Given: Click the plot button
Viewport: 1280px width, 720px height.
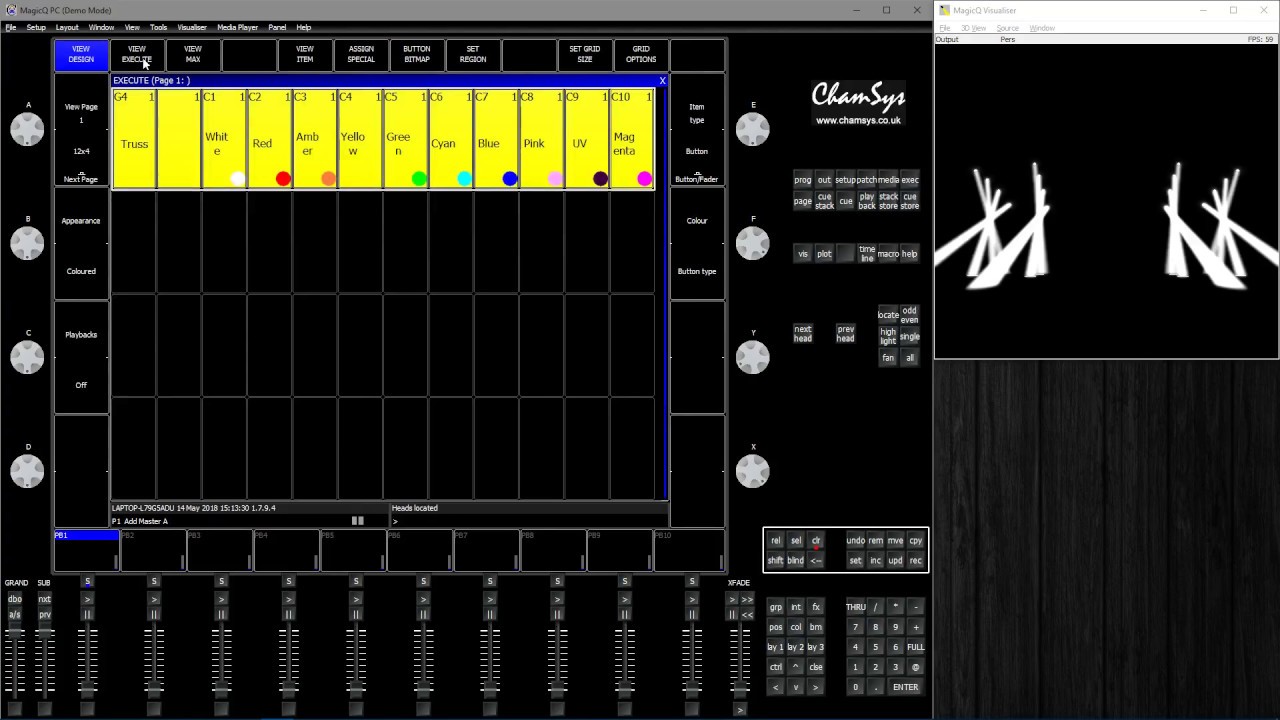Looking at the screenshot, I should (x=824, y=254).
